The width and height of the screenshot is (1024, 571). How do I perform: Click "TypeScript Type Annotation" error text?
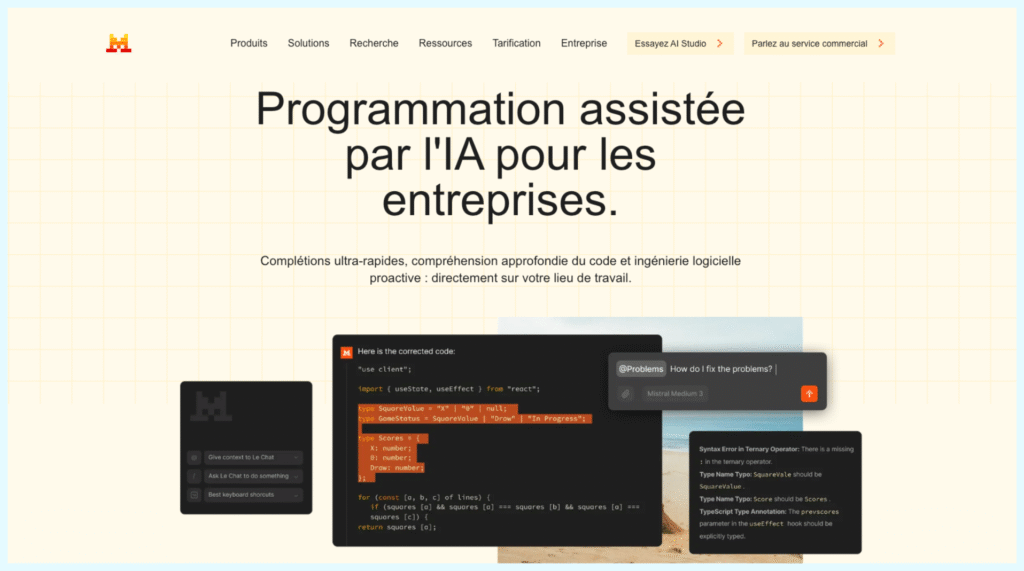742,512
